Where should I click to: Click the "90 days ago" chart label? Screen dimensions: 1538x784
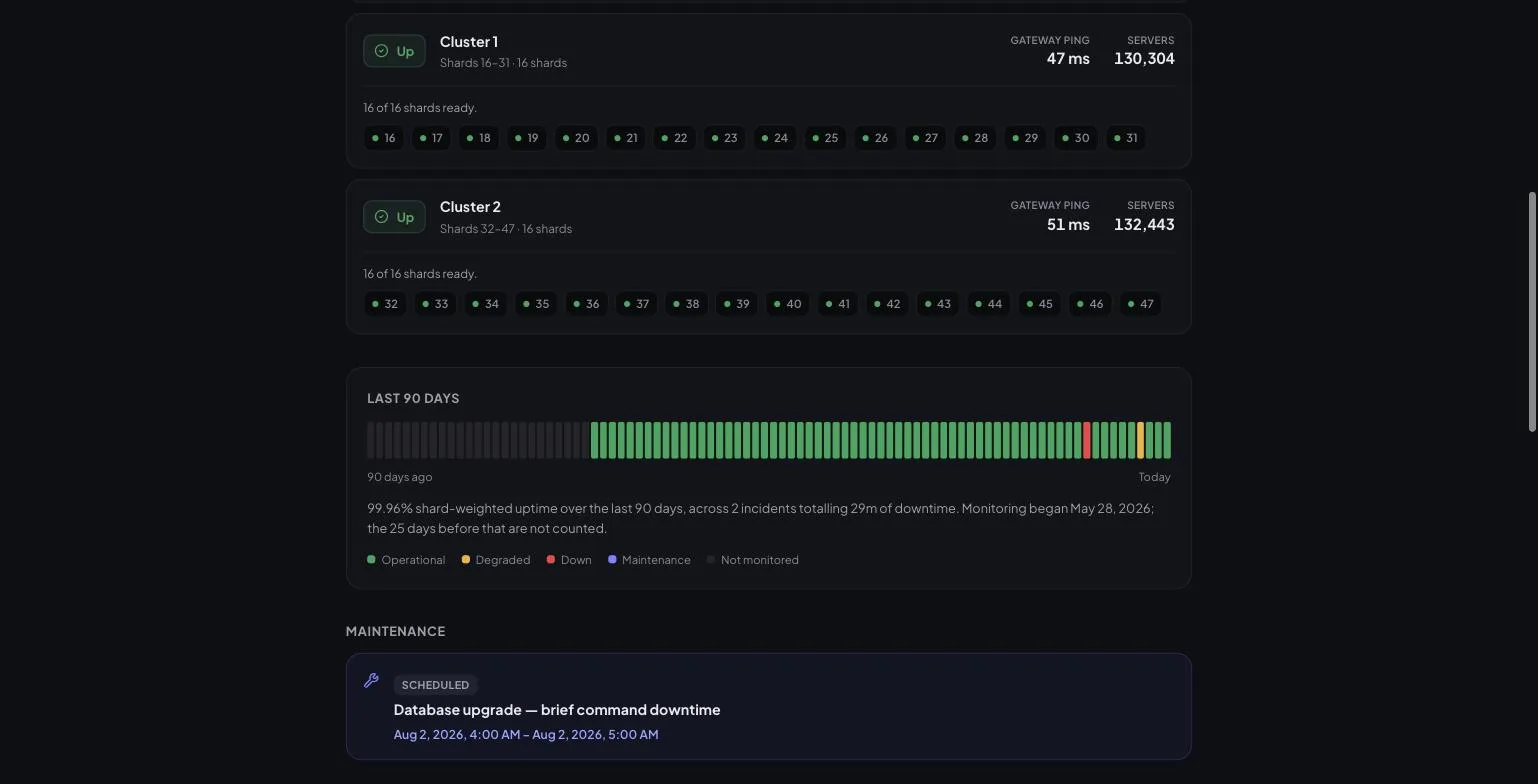click(x=400, y=477)
